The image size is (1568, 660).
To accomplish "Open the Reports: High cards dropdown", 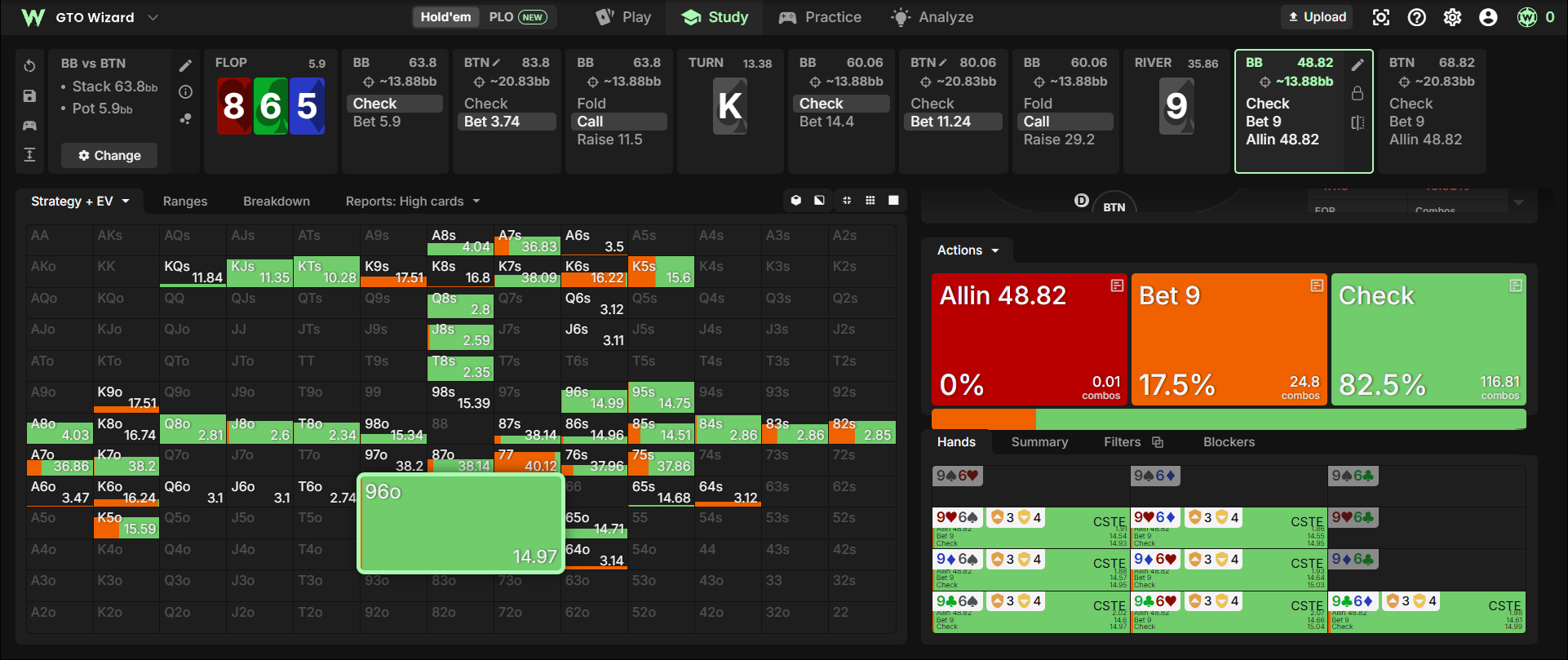I will coord(413,202).
